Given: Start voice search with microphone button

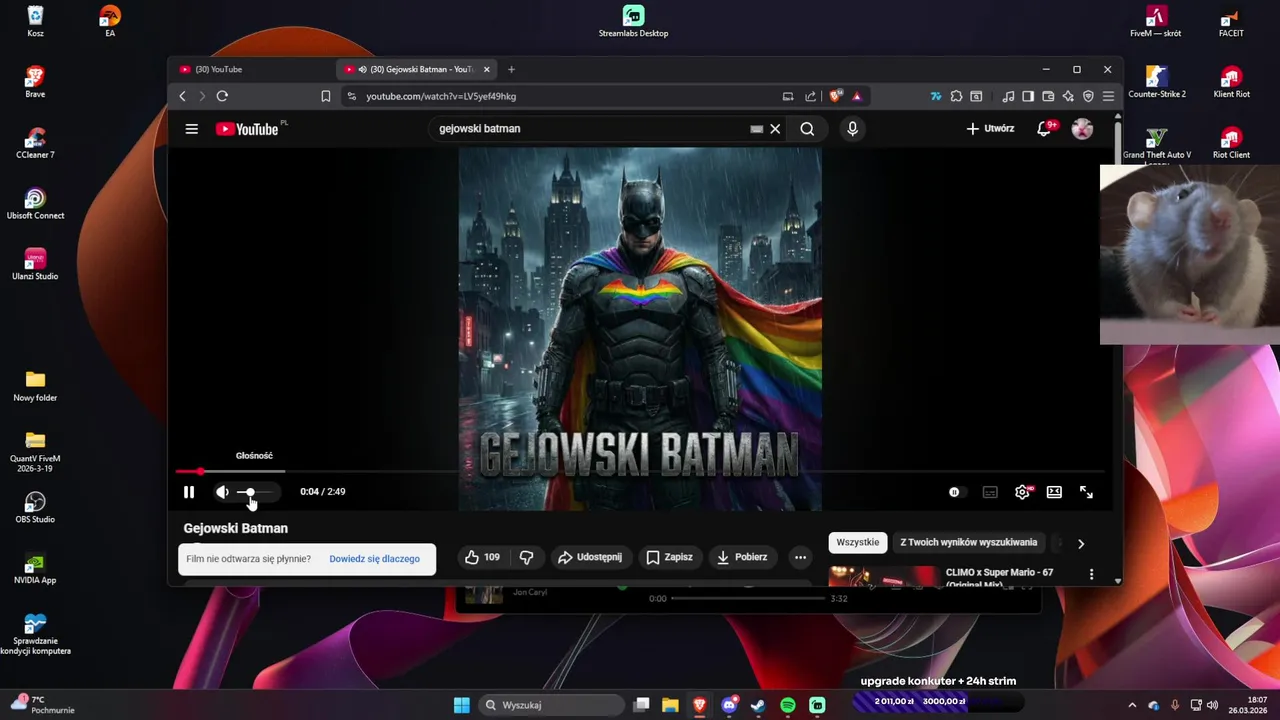Looking at the screenshot, I should (852, 129).
